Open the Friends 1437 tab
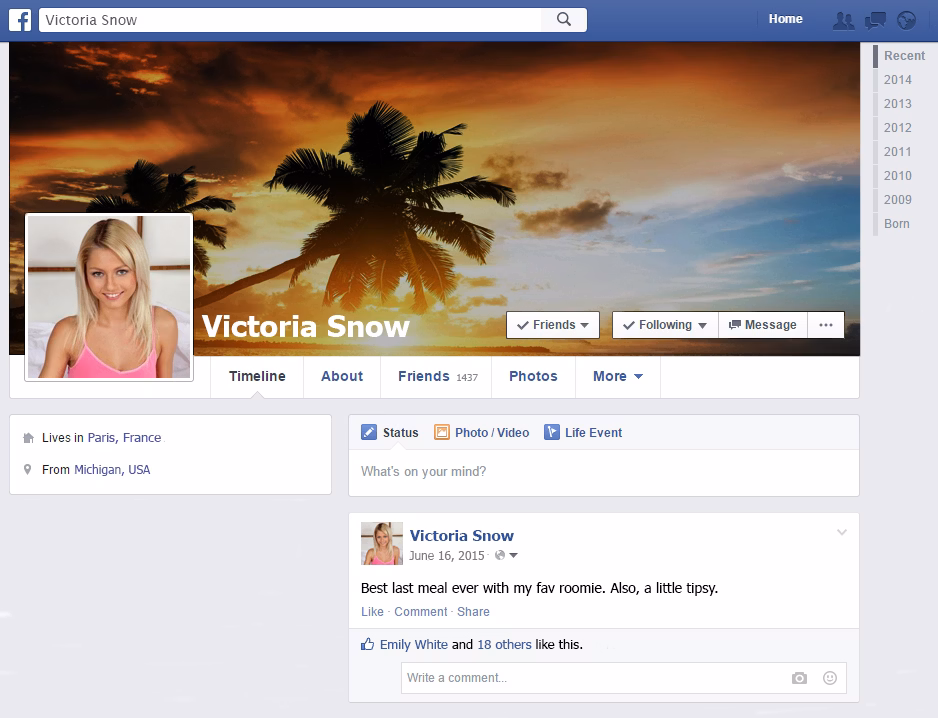Viewport: 938px width, 718px height. [437, 376]
